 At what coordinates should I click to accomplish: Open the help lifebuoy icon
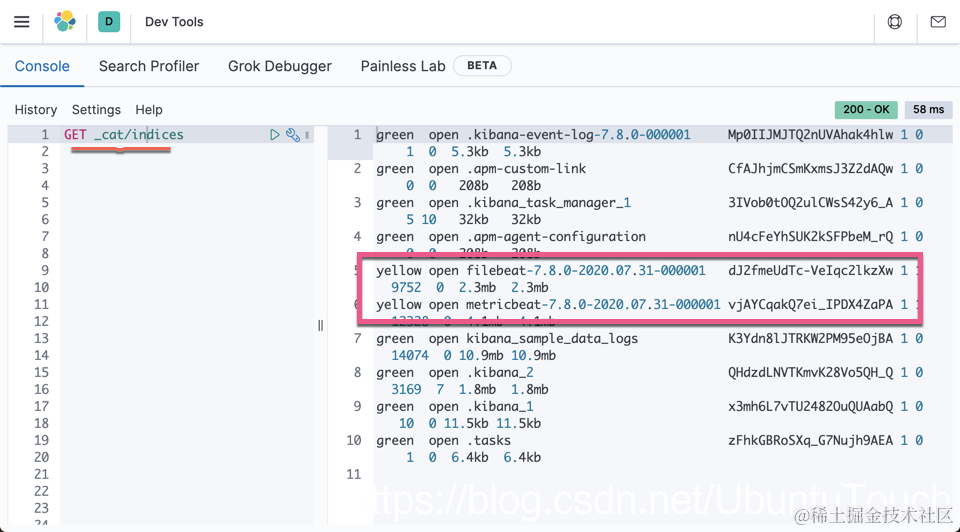(x=894, y=22)
